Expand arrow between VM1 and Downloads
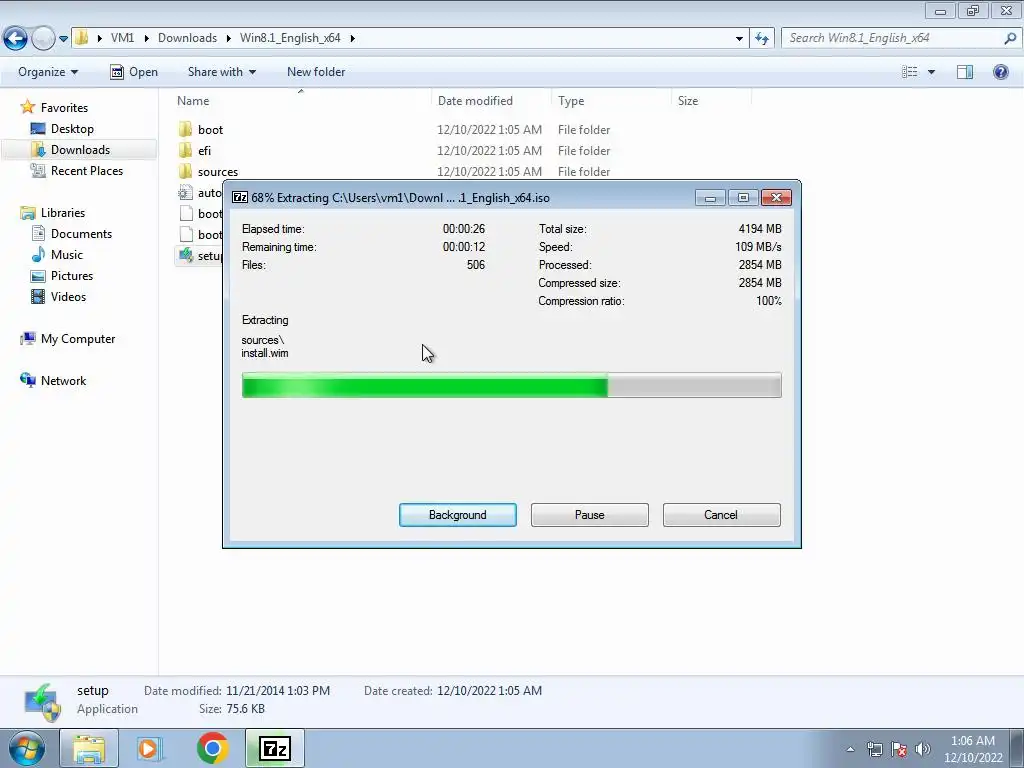This screenshot has height=768, width=1024. [146, 39]
